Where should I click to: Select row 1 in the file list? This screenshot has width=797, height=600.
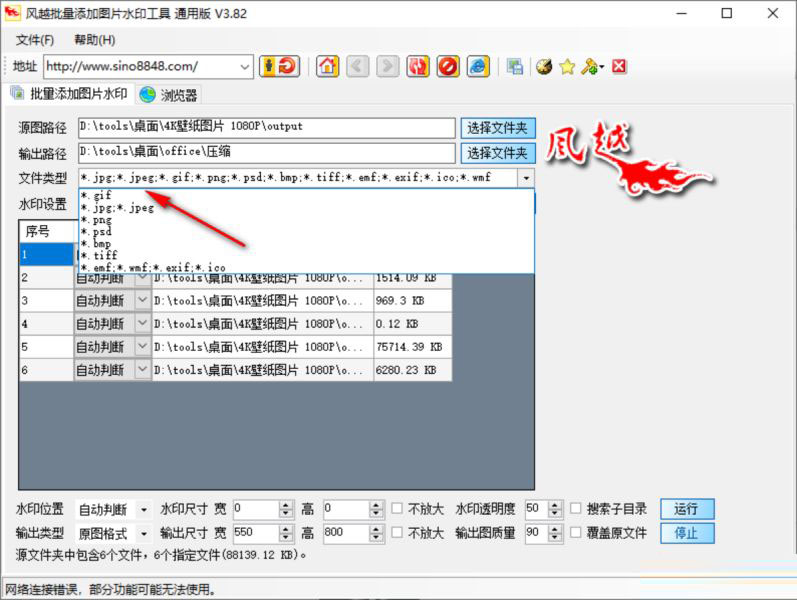47,254
